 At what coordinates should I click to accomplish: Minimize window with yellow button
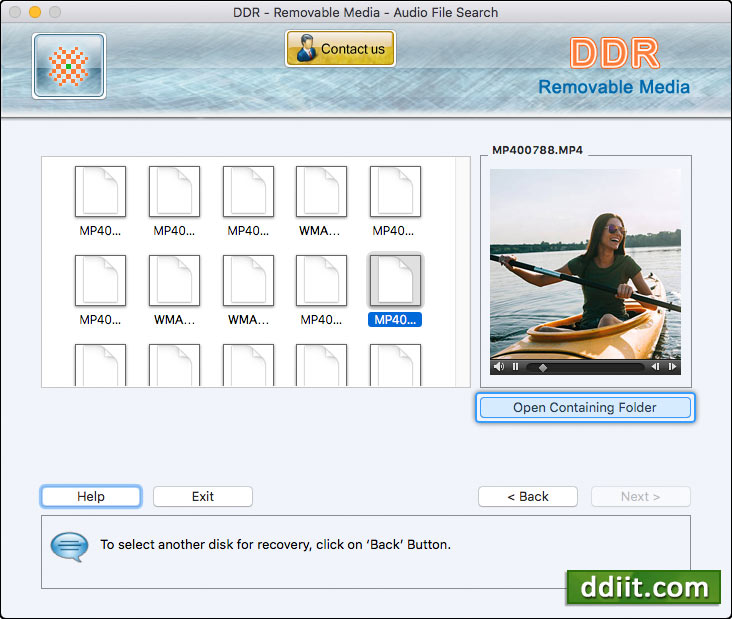coord(35,12)
